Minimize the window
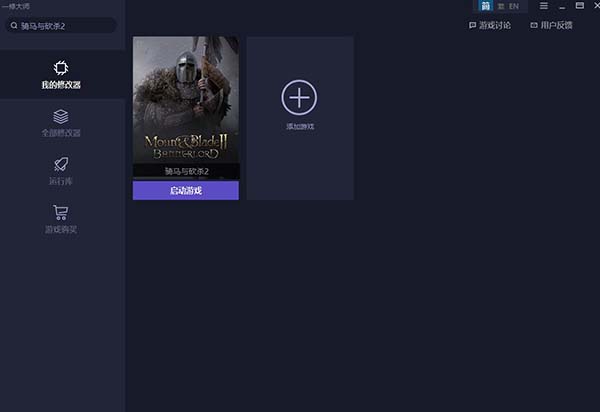This screenshot has height=412, width=600. [562, 6]
